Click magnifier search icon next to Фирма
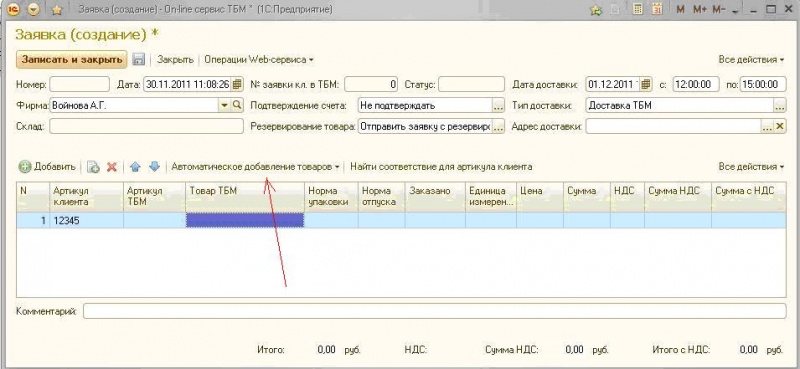Screen dimensions: 800x369 [237, 106]
